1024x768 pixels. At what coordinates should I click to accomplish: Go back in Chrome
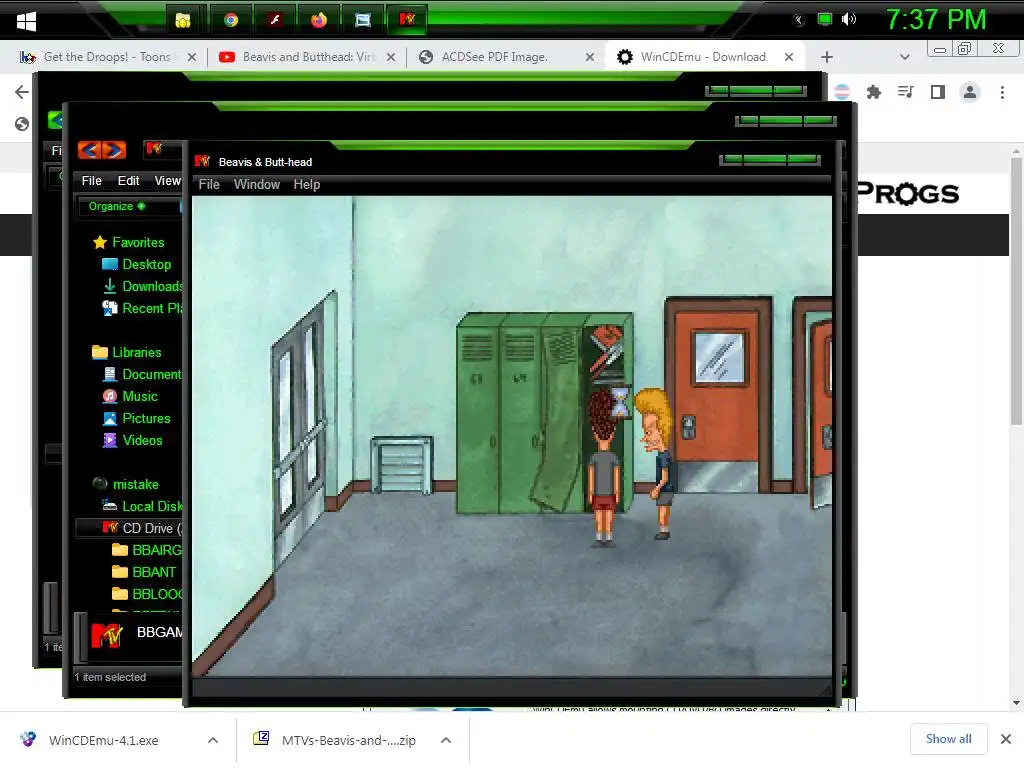[22, 92]
